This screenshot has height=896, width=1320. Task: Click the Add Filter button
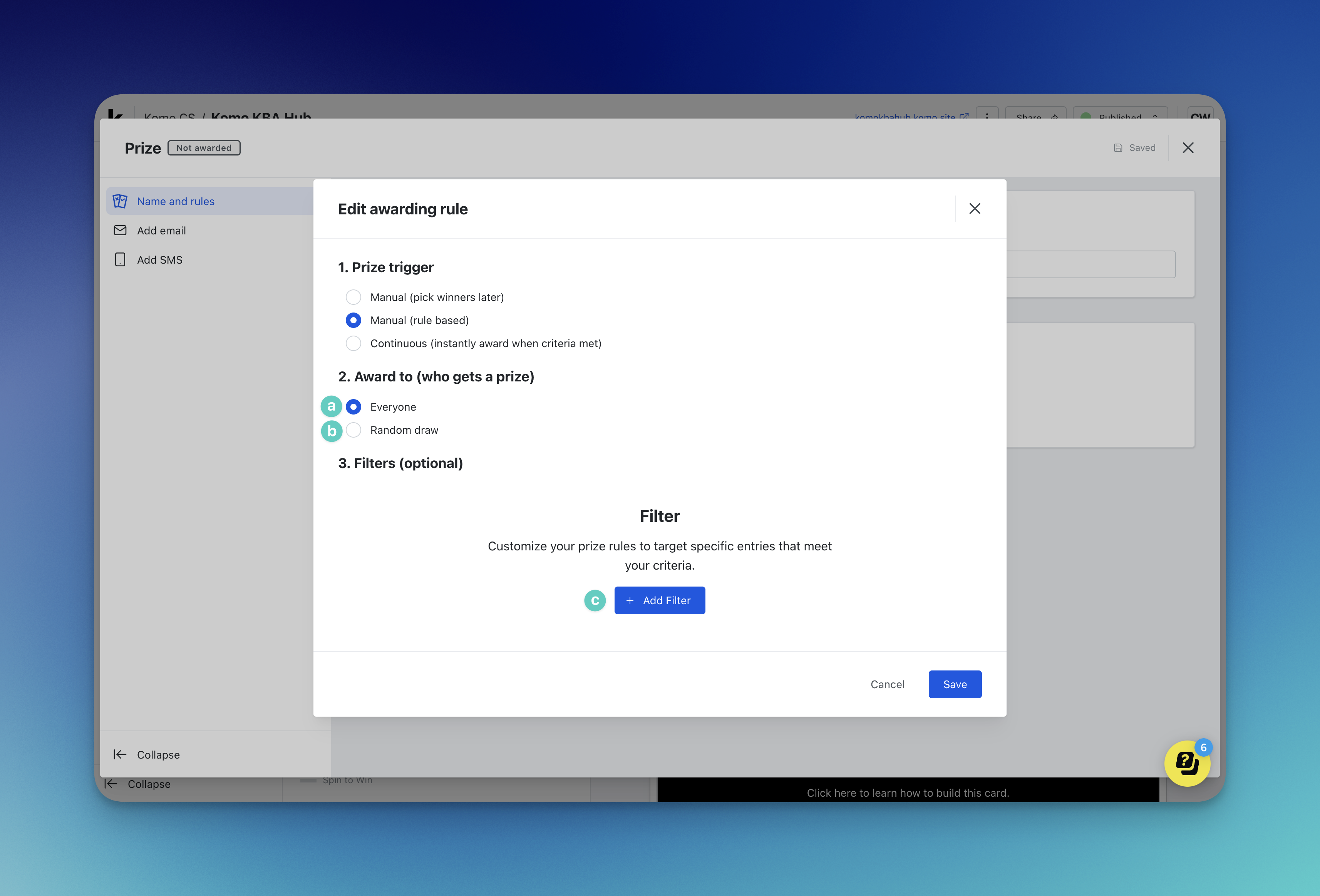coord(660,600)
